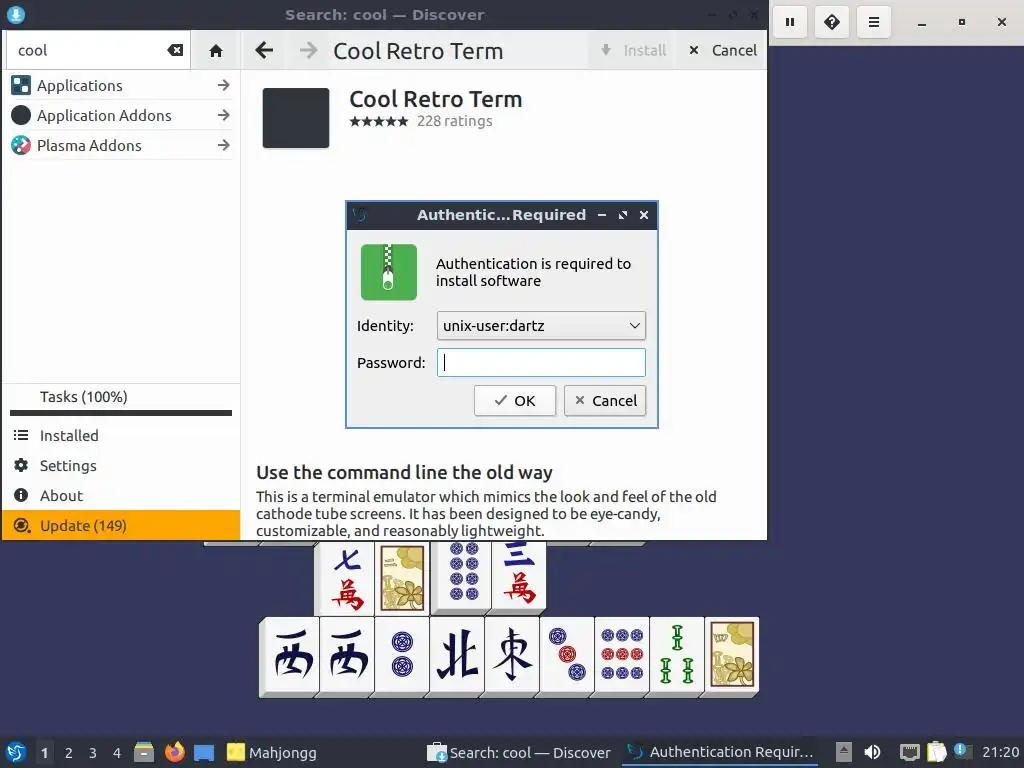Select the north wind tile
The image size is (1024, 768).
457,655
